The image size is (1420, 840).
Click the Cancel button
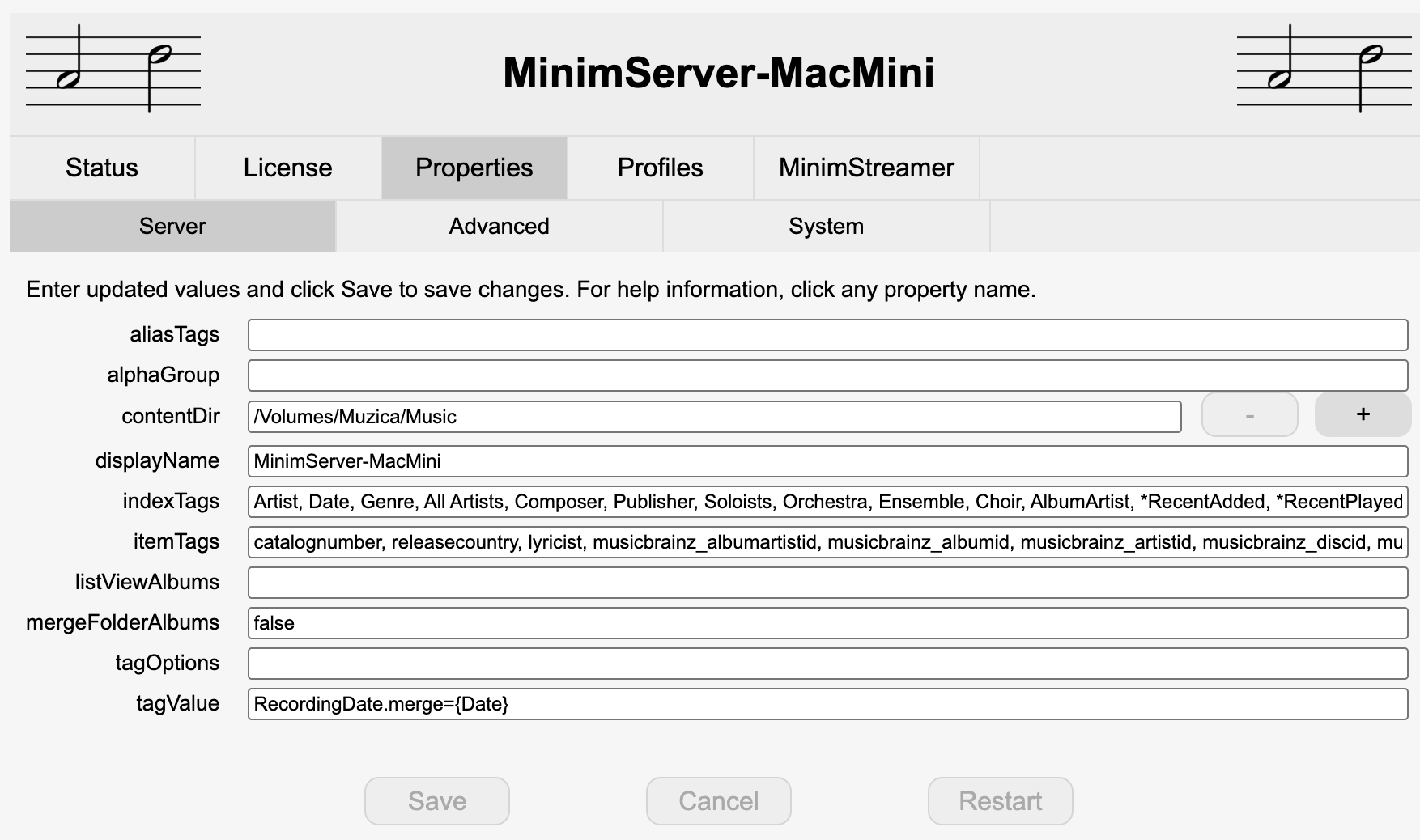(719, 801)
